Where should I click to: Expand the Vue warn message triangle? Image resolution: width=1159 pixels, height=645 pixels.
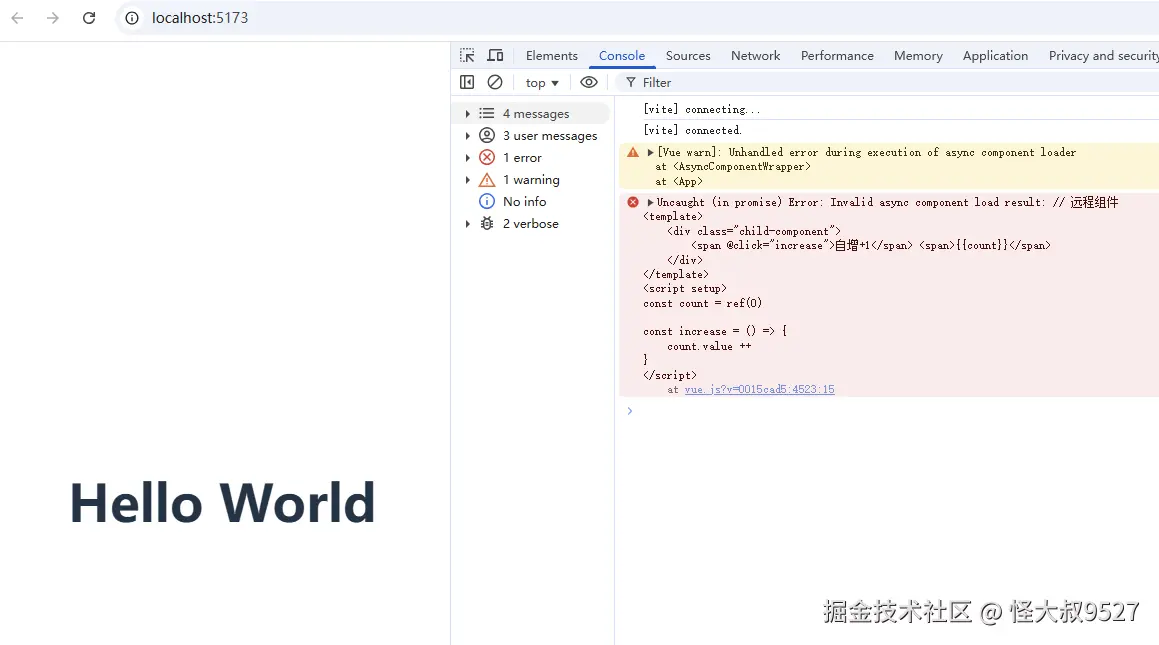(x=650, y=152)
